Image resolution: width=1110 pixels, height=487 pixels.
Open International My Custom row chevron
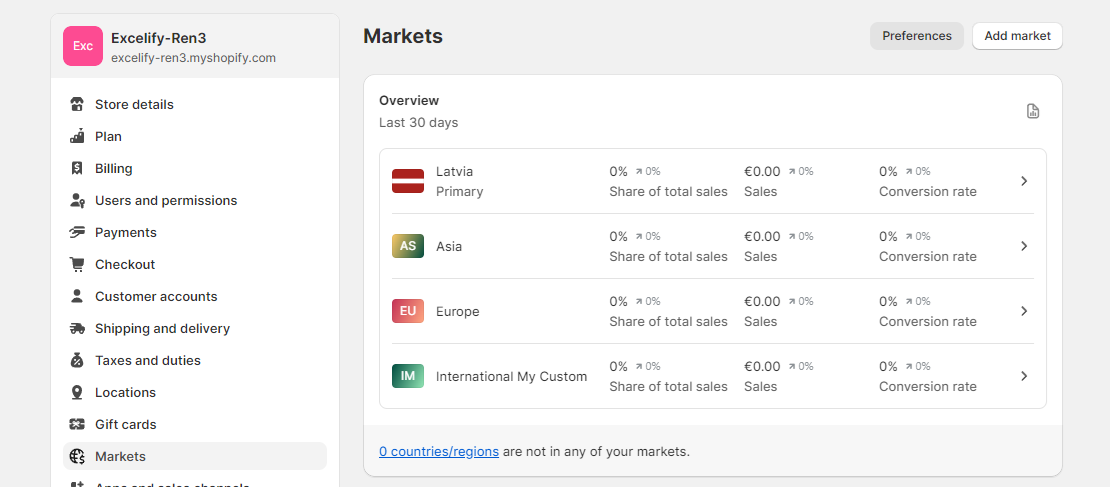coord(1023,376)
